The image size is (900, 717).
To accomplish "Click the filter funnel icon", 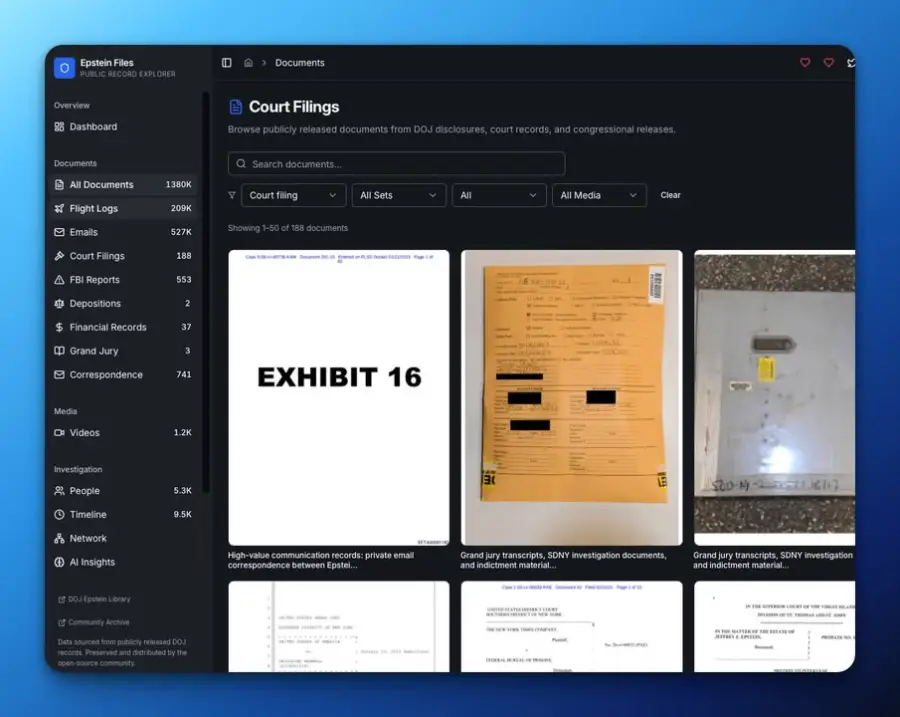I will point(232,195).
